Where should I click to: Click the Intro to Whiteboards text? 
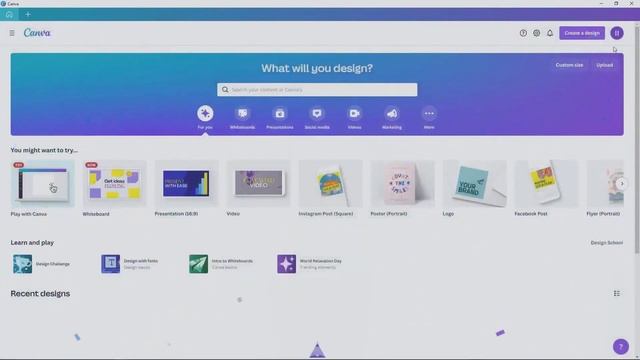click(x=232, y=261)
